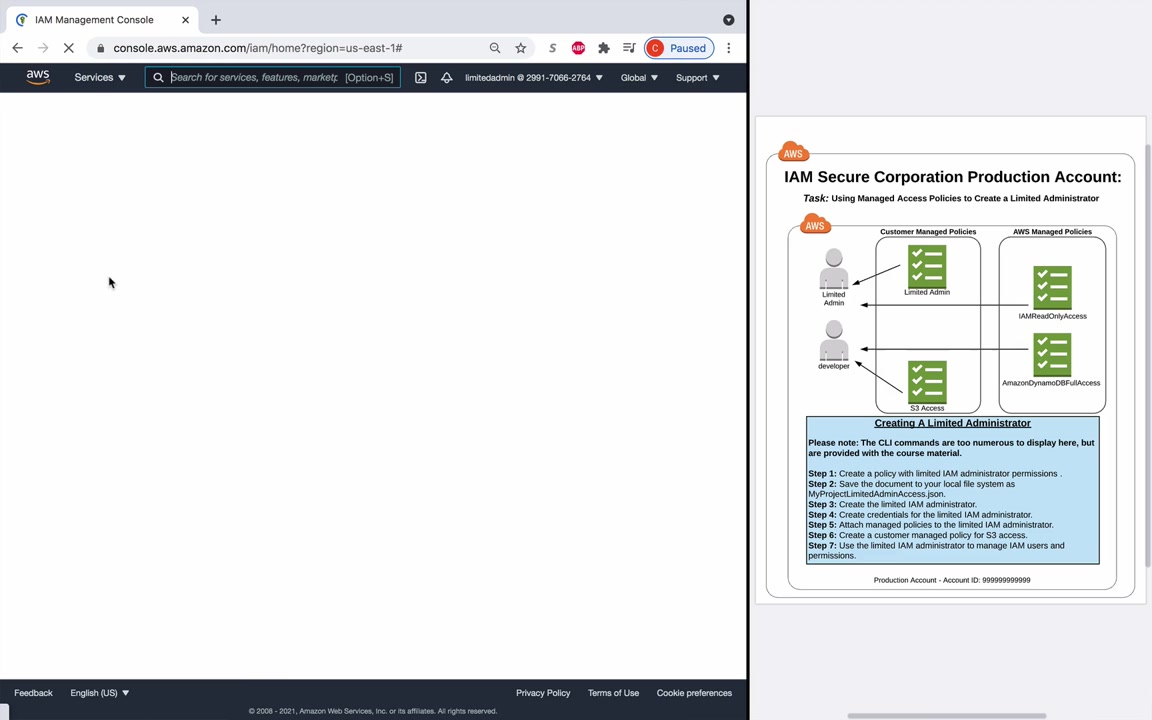Select the URL in the address bar

[x=258, y=48]
